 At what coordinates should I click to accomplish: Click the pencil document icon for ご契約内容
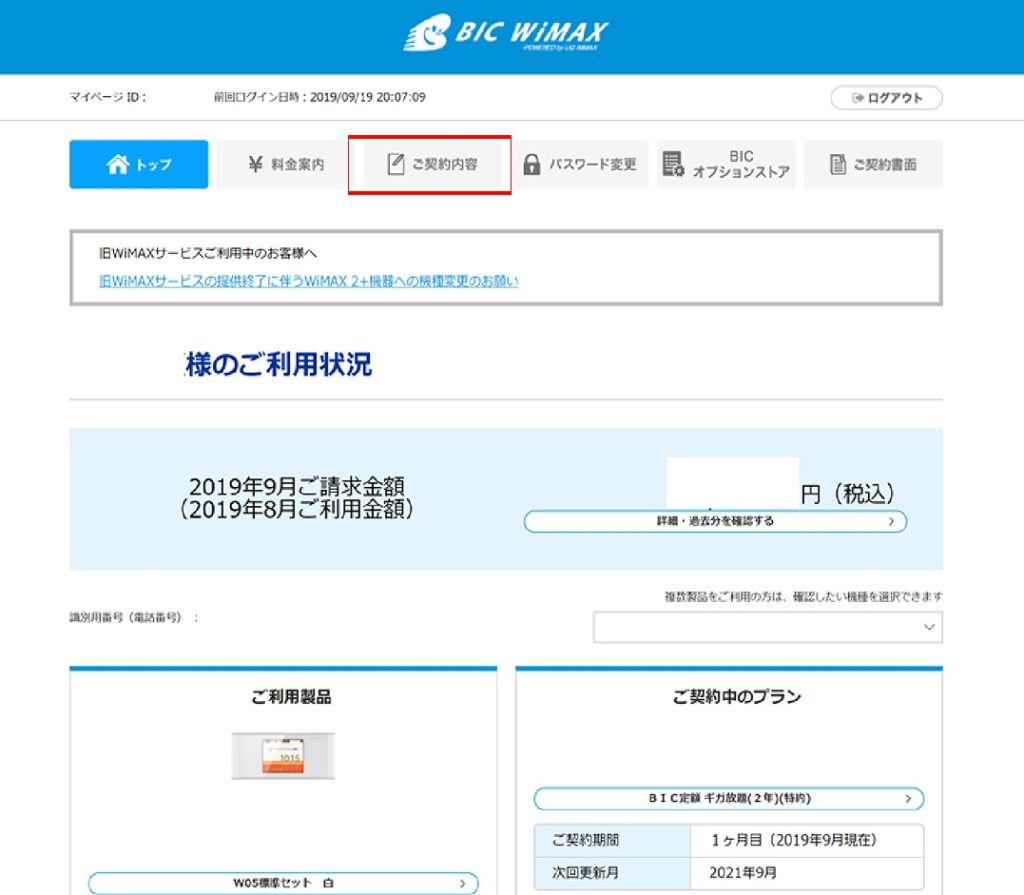coord(395,164)
